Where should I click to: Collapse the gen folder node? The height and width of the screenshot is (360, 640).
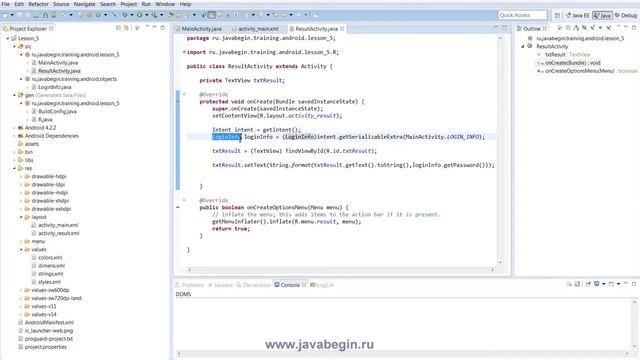coord(15,95)
